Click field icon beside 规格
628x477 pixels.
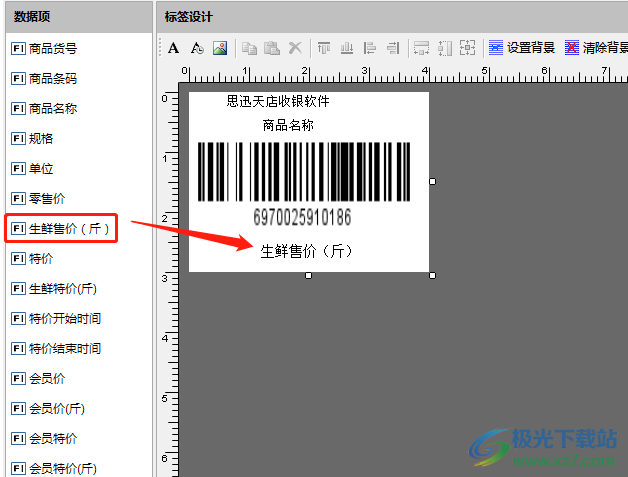coord(18,139)
